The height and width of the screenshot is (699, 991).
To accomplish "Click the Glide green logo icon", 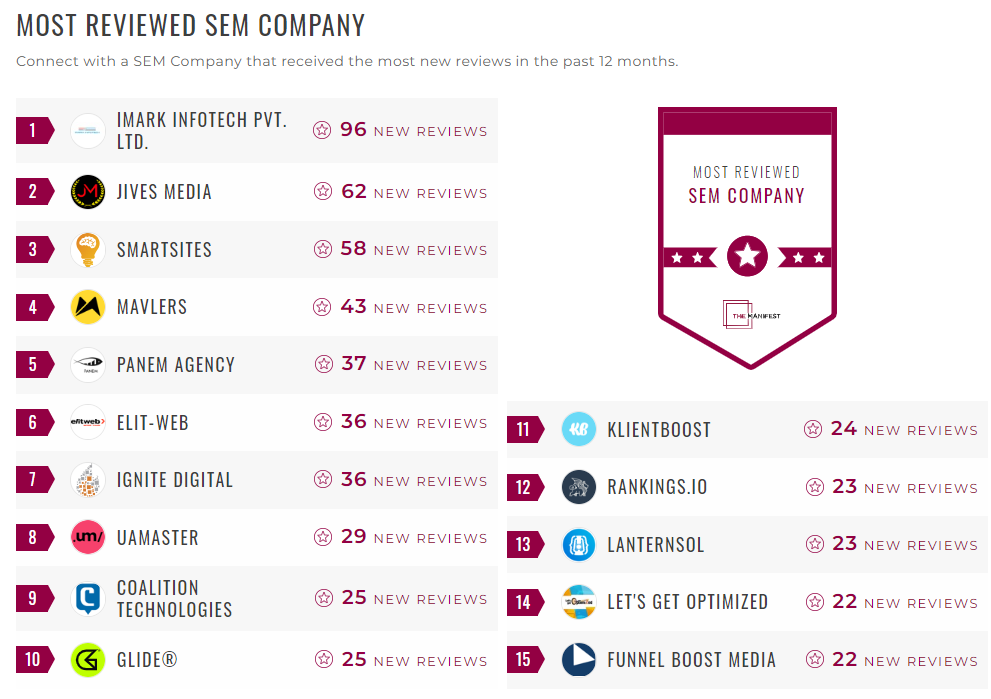I will click(x=88, y=660).
